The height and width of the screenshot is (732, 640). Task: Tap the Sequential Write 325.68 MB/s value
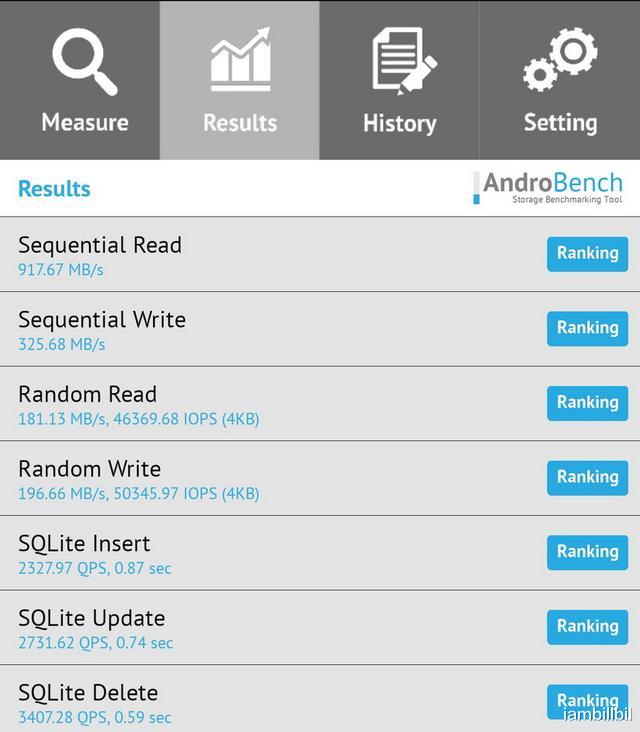[x=61, y=345]
